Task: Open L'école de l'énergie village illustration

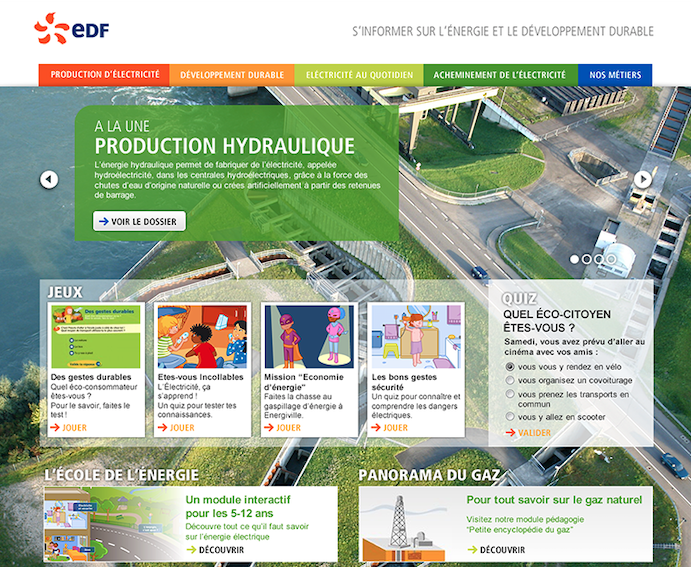Action: [112, 524]
